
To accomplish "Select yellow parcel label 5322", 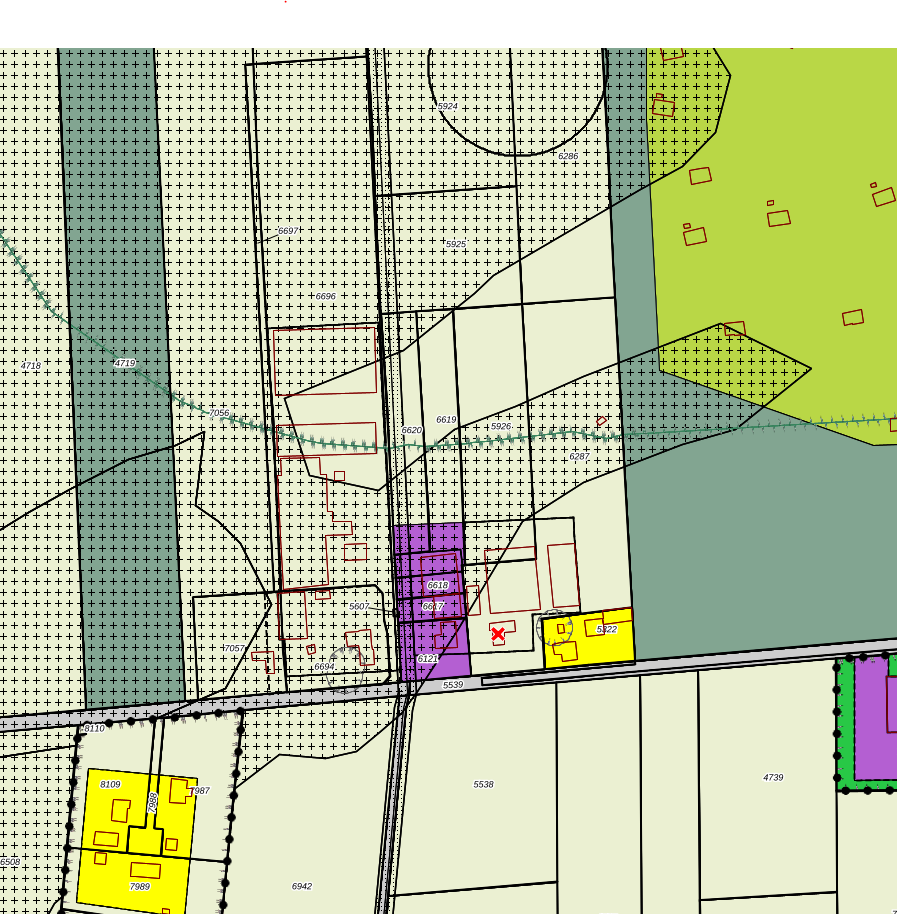I will pyautogui.click(x=607, y=630).
